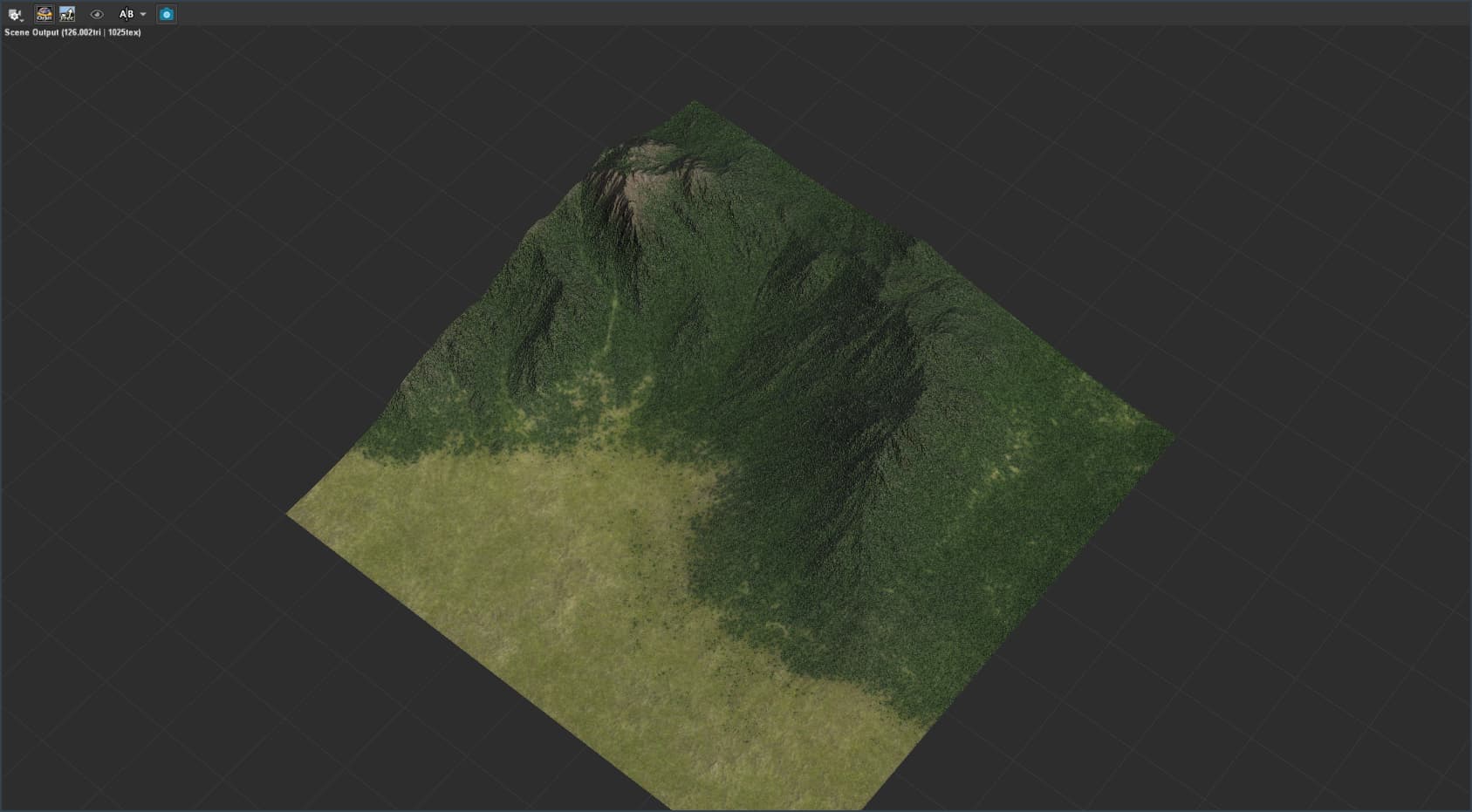Click the left corner of the terrain
Viewport: 1472px width, 812px height.
[x=291, y=514]
